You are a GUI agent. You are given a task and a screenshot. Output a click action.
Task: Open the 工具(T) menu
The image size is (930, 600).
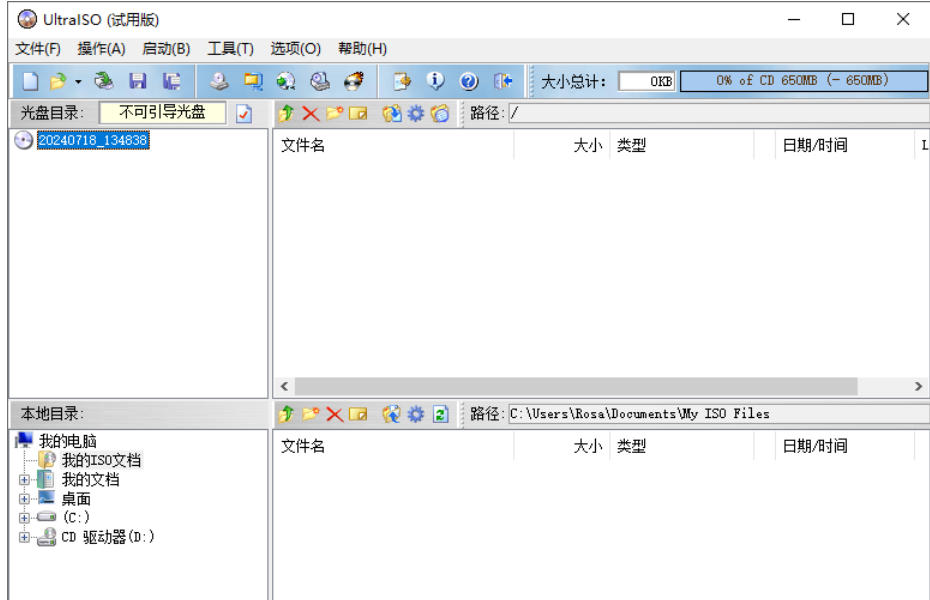click(230, 49)
